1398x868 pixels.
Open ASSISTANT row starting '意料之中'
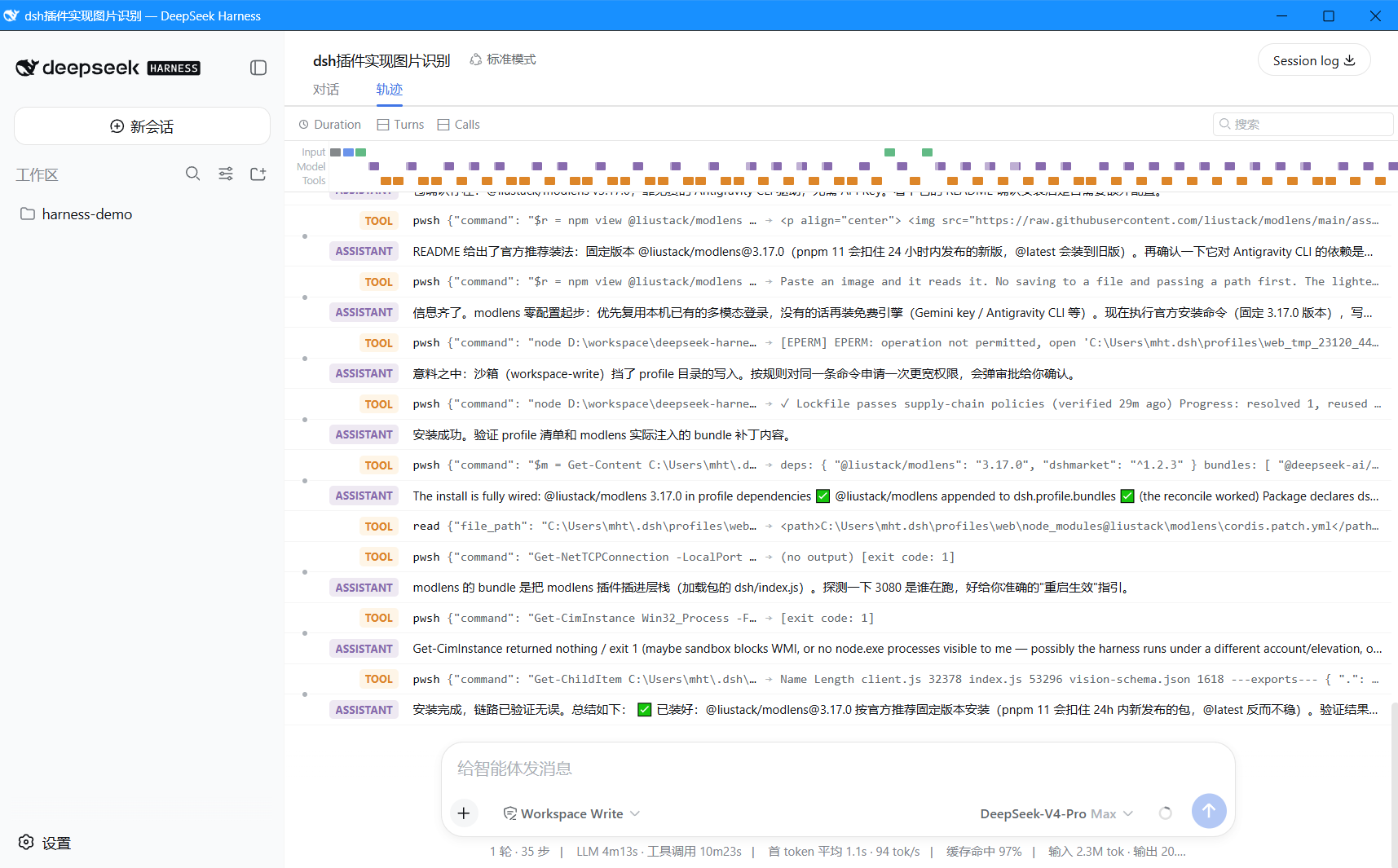(837, 374)
